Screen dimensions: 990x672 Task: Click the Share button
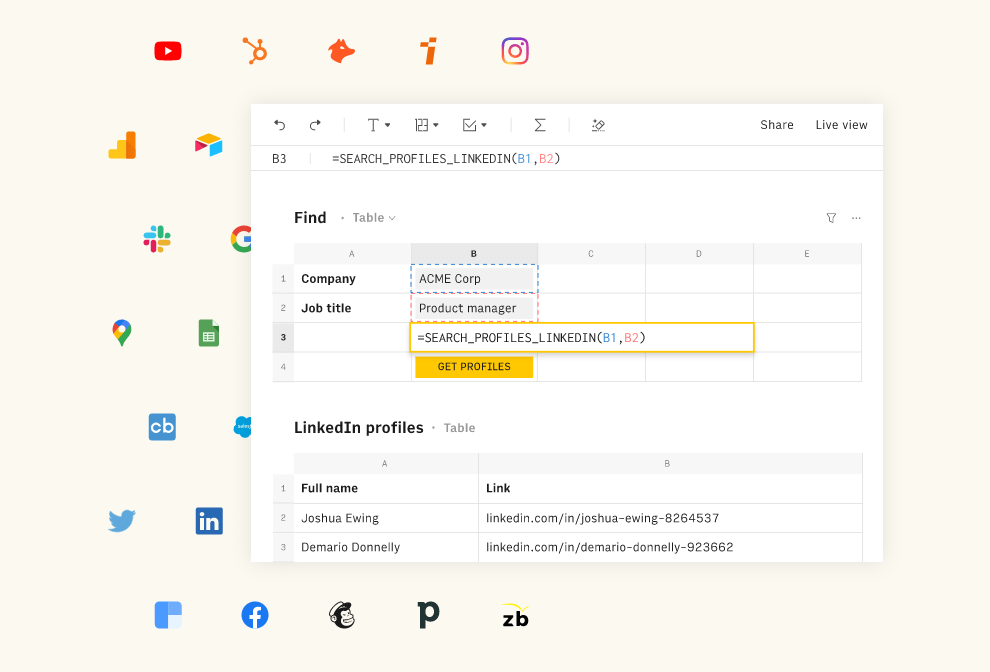pos(776,125)
